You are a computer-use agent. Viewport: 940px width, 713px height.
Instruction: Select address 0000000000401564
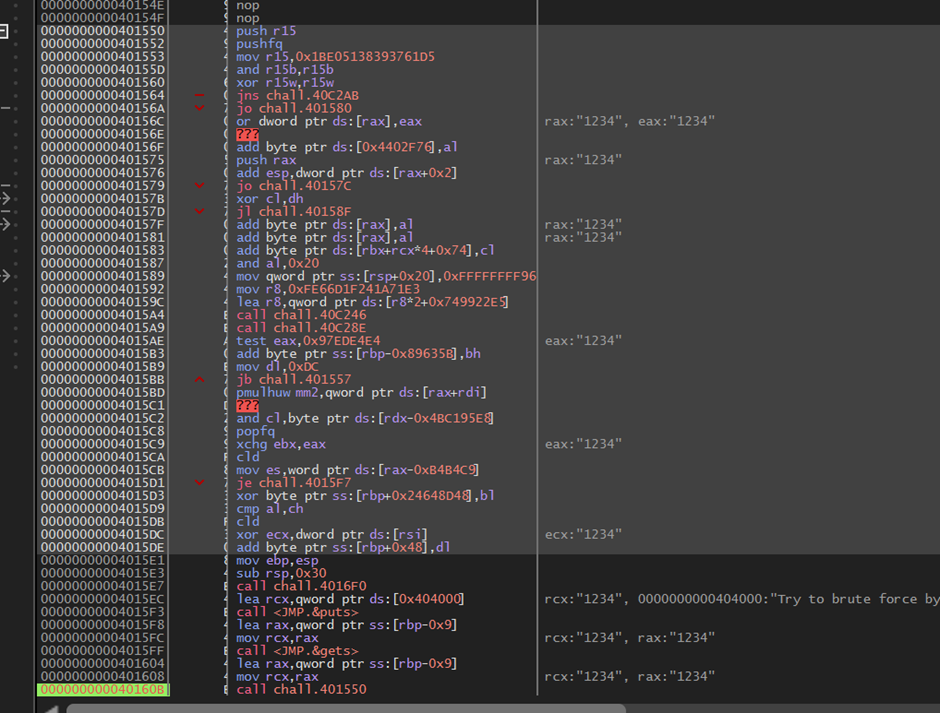tap(103, 95)
